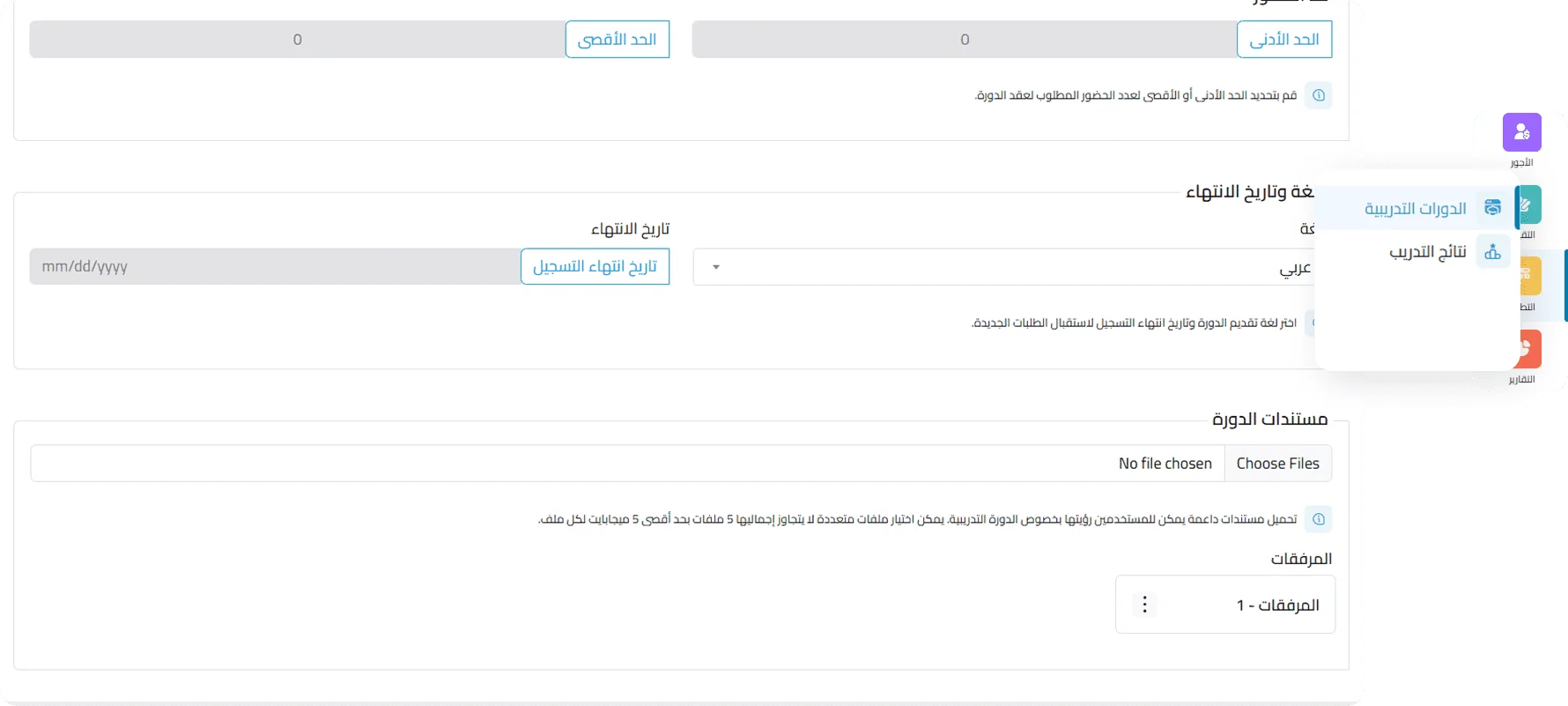Click info icon beside supporting documents hint
Image resolution: width=1568 pixels, height=706 pixels.
(x=1319, y=519)
